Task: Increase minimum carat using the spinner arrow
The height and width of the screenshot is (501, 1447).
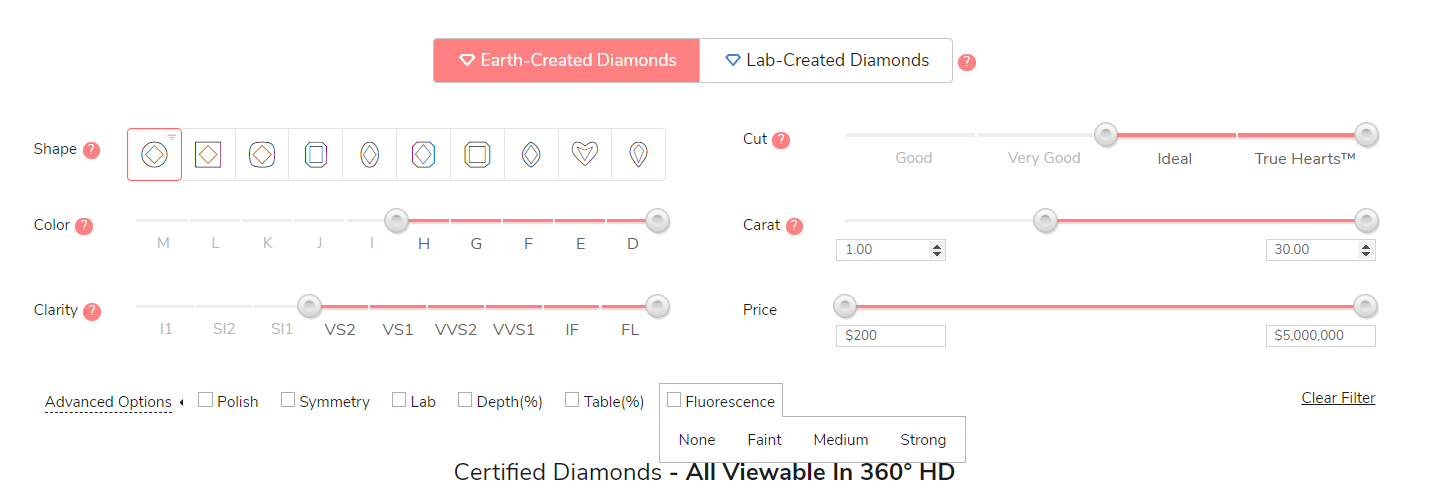Action: (x=937, y=246)
